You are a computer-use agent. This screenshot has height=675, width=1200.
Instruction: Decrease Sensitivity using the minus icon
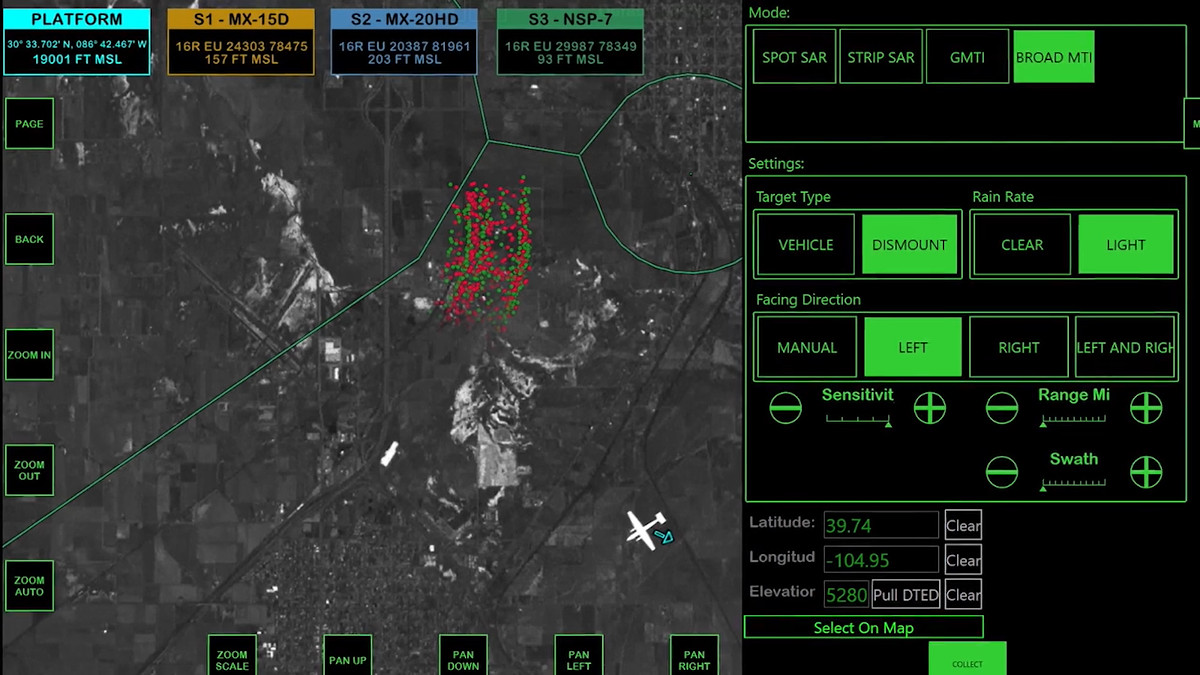[785, 408]
